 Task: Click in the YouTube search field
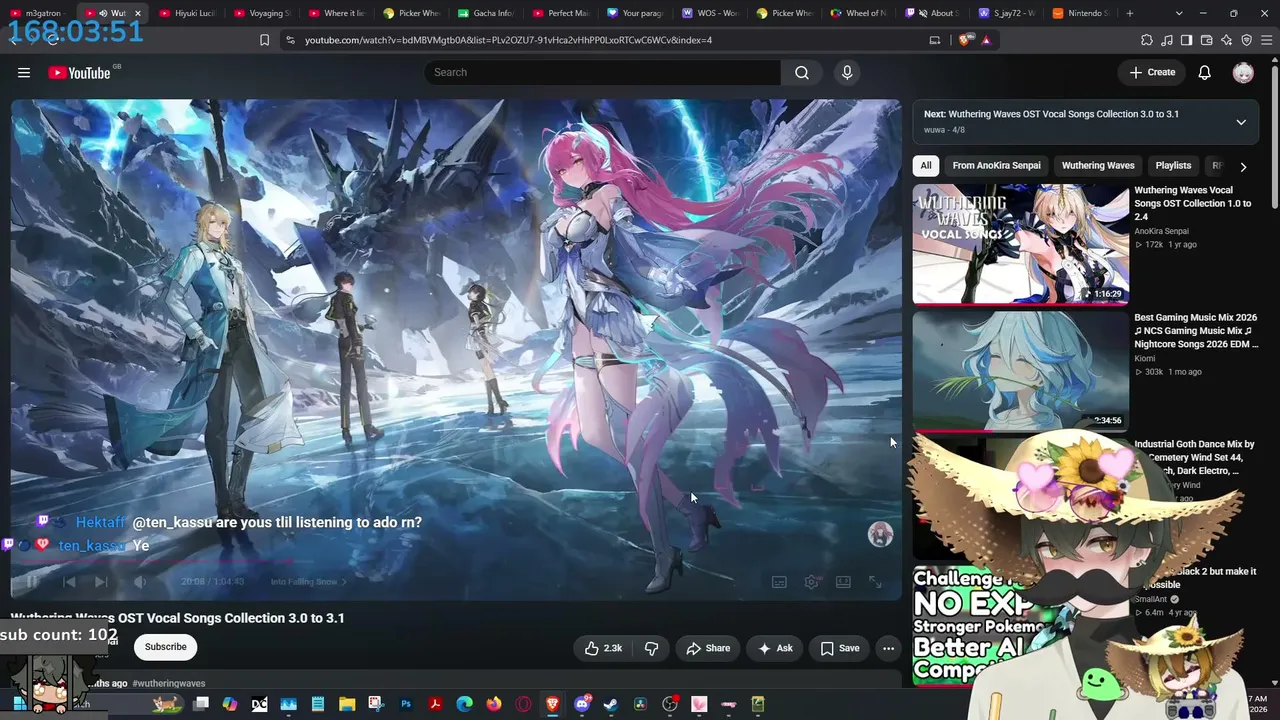[601, 72]
